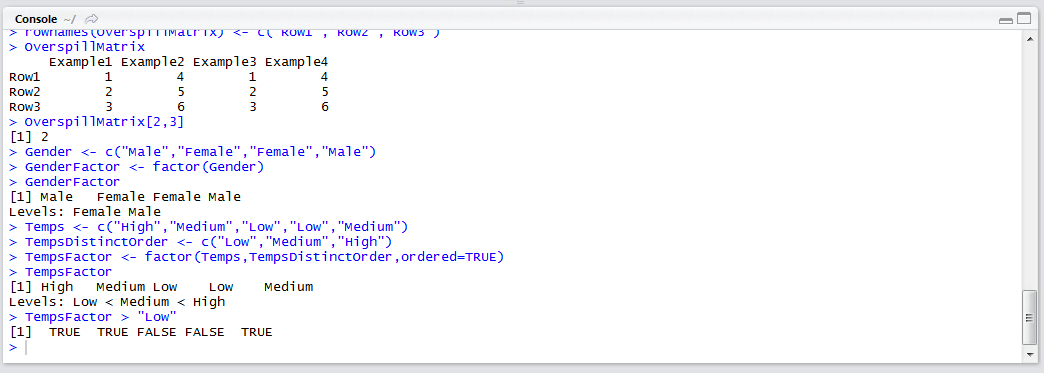Click the working directory path "~/"
This screenshot has width=1044, height=373.
click(x=69, y=19)
